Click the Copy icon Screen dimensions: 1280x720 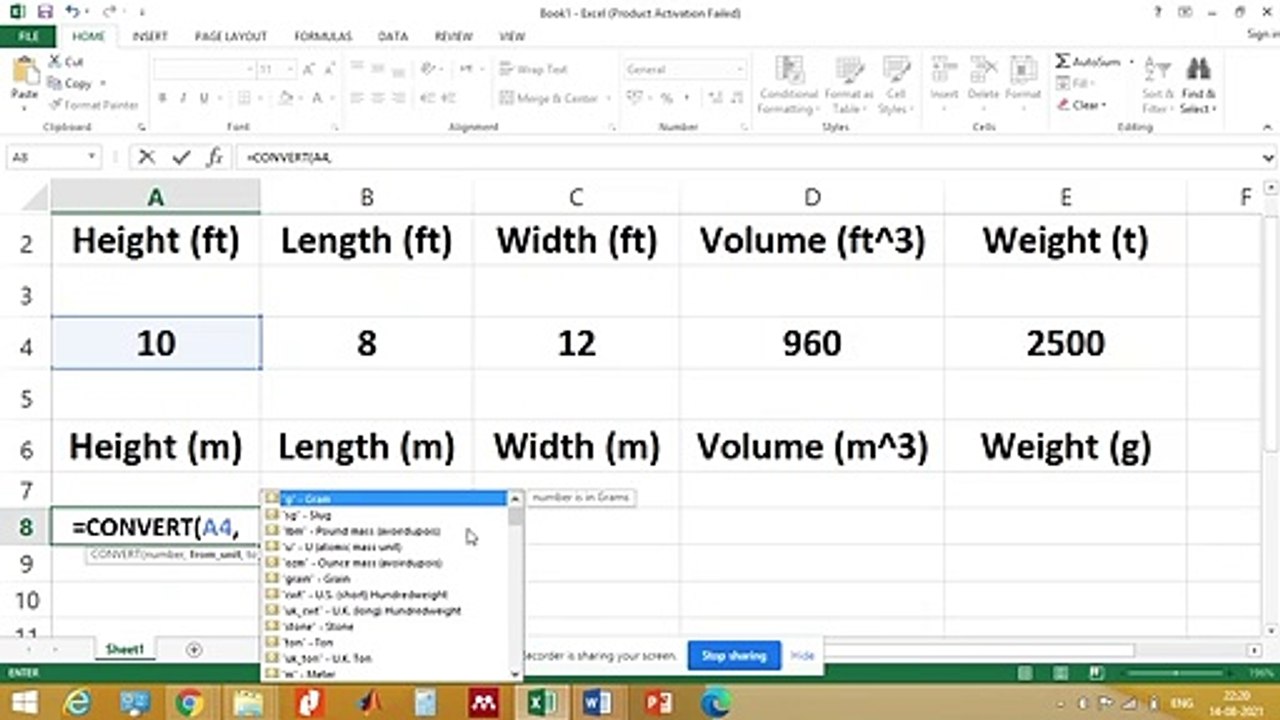[54, 83]
